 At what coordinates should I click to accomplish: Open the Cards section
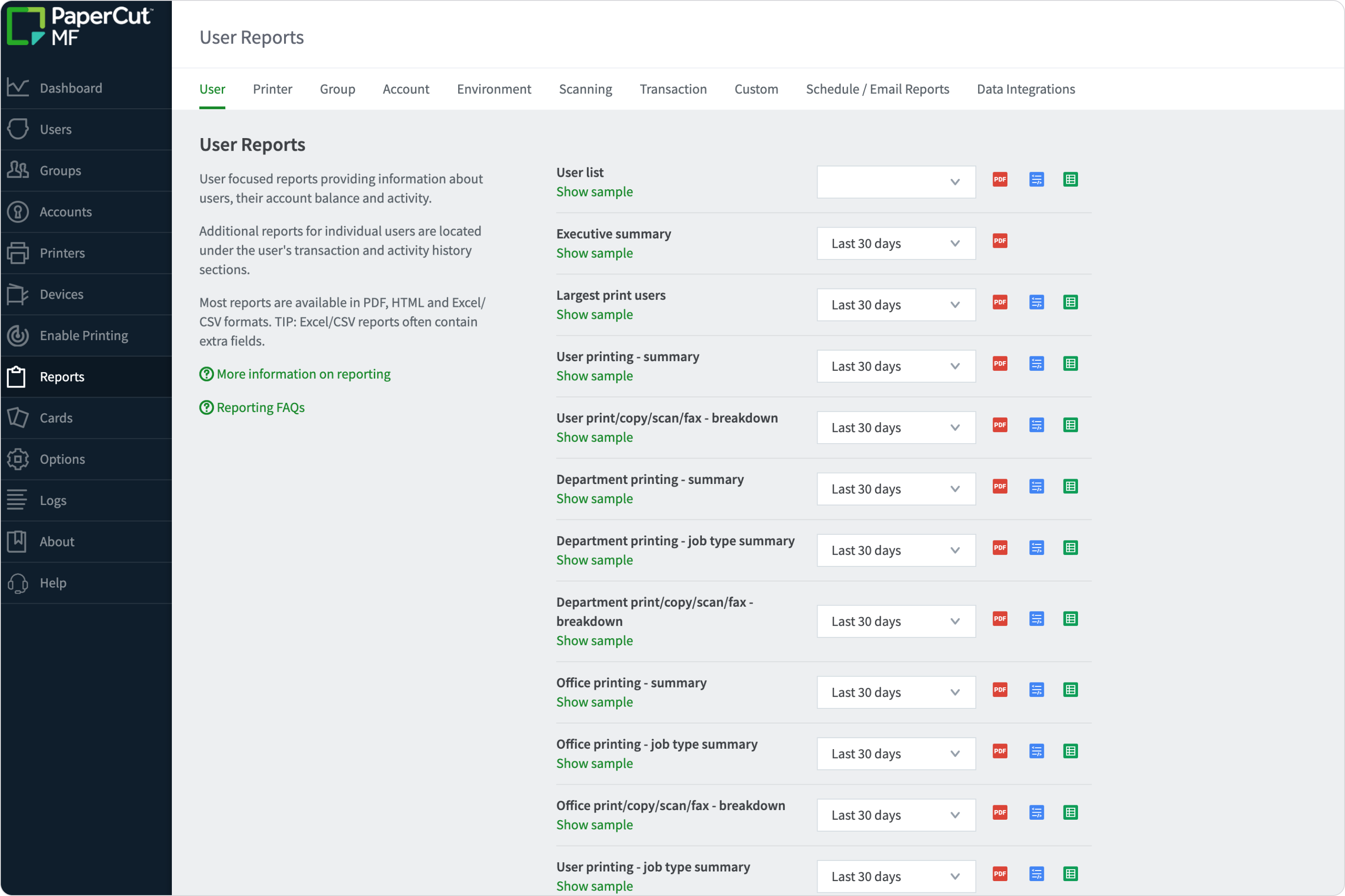57,418
